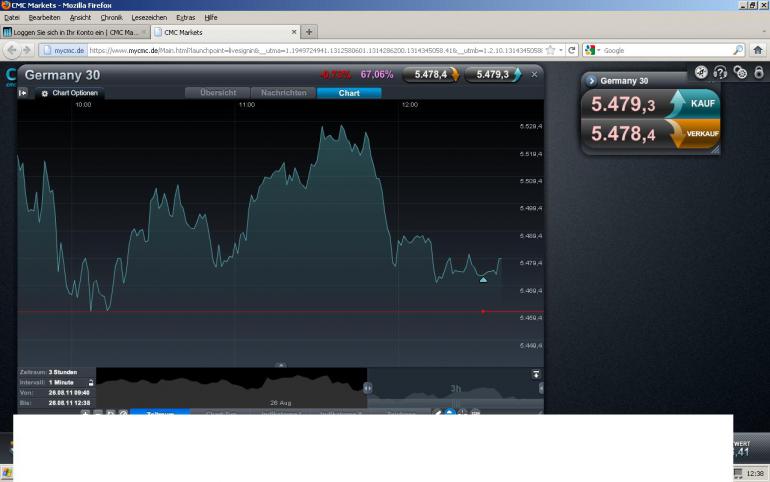Click the Windows Start button
This screenshot has height=482, width=770.
(7, 473)
